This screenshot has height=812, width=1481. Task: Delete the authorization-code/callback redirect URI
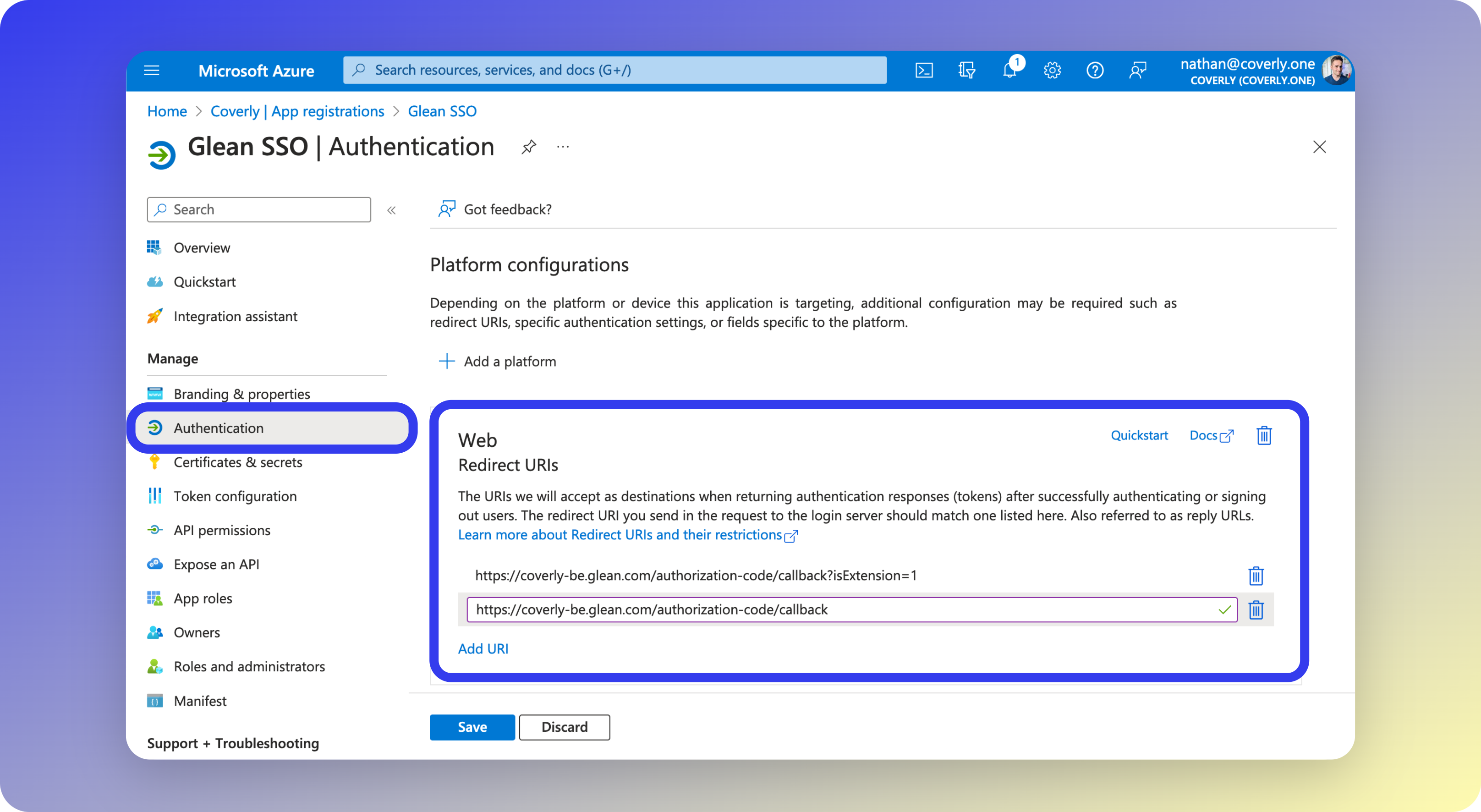tap(1256, 609)
